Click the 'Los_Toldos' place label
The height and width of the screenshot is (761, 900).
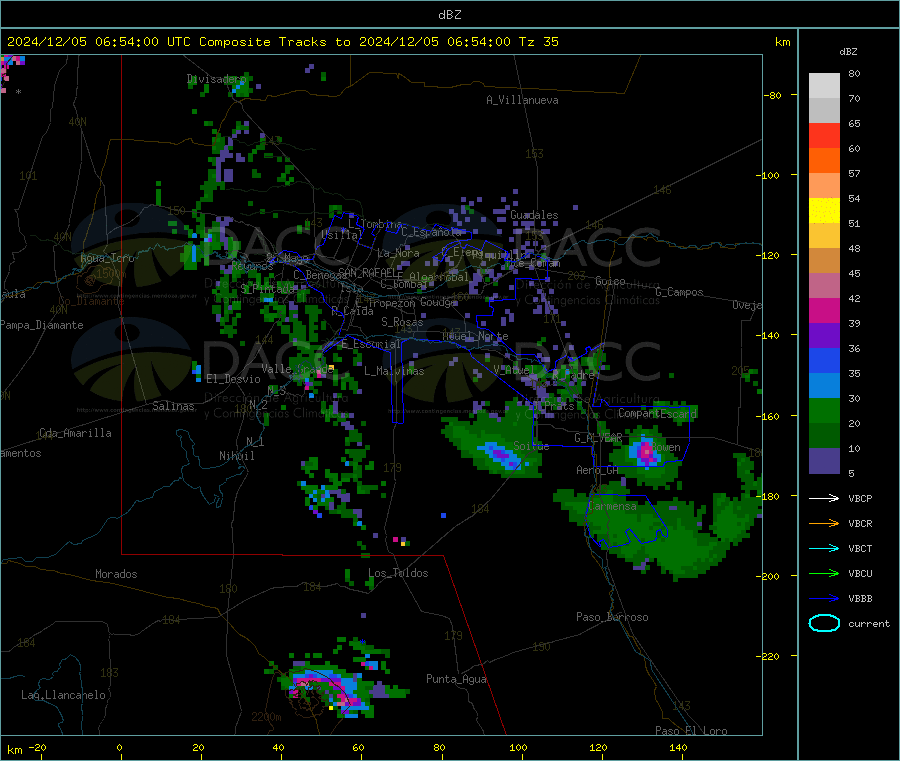click(x=398, y=573)
